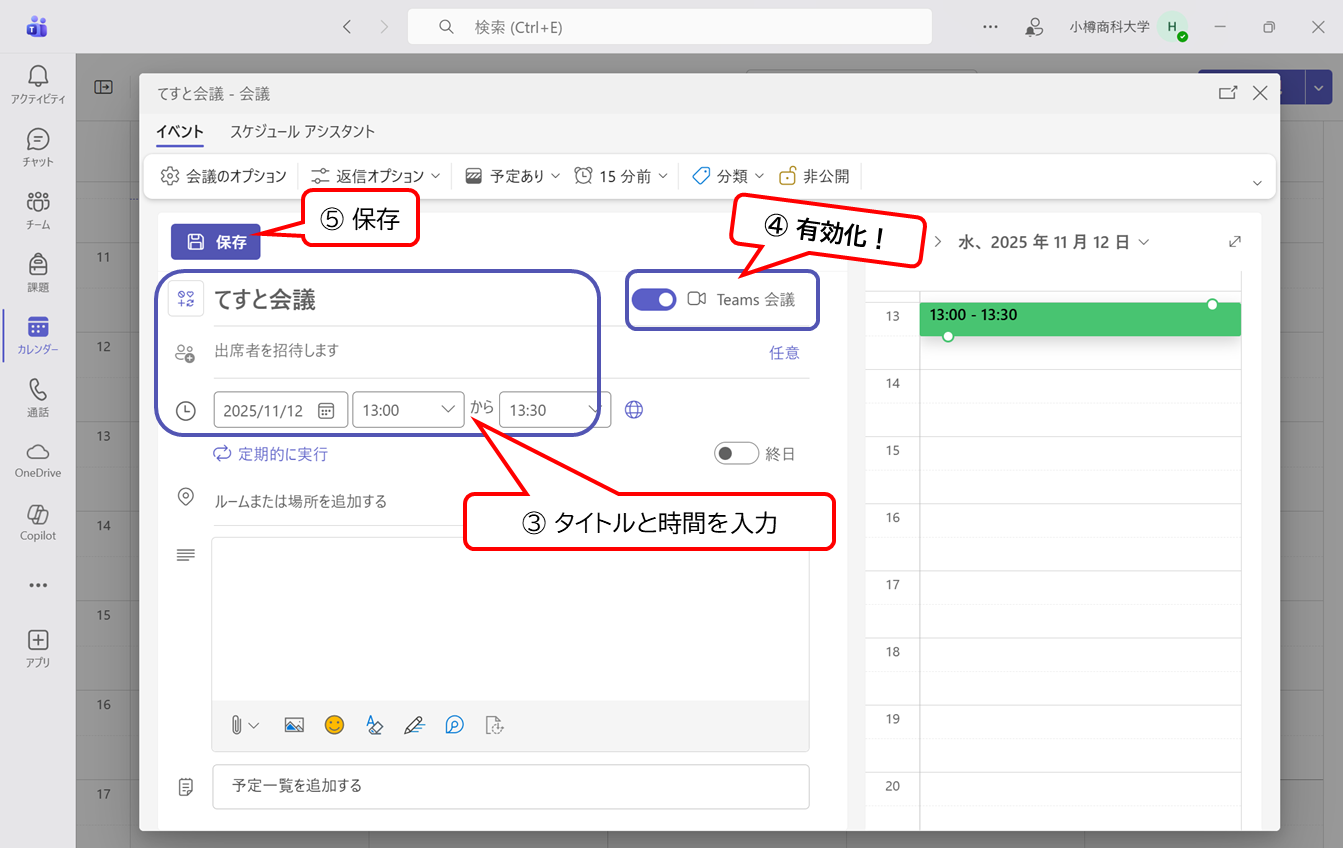Screen dimensions: 1344x848
Task: Click the insert image icon
Action: click(294, 726)
